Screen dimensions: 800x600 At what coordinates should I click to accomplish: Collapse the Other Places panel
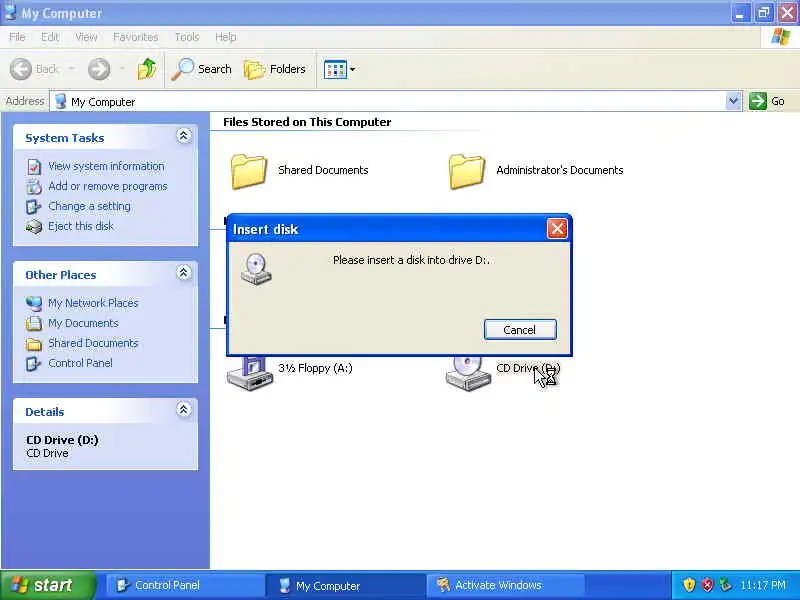click(184, 273)
